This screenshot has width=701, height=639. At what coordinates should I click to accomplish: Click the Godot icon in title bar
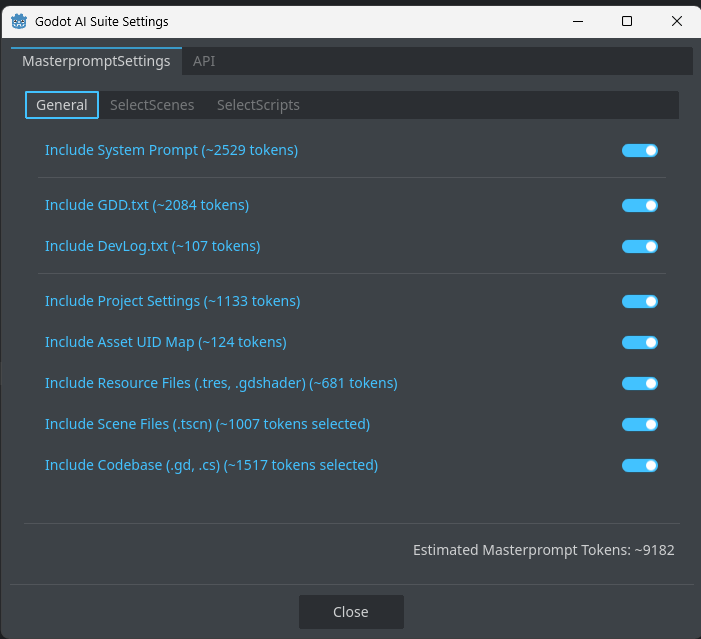pyautogui.click(x=19, y=21)
